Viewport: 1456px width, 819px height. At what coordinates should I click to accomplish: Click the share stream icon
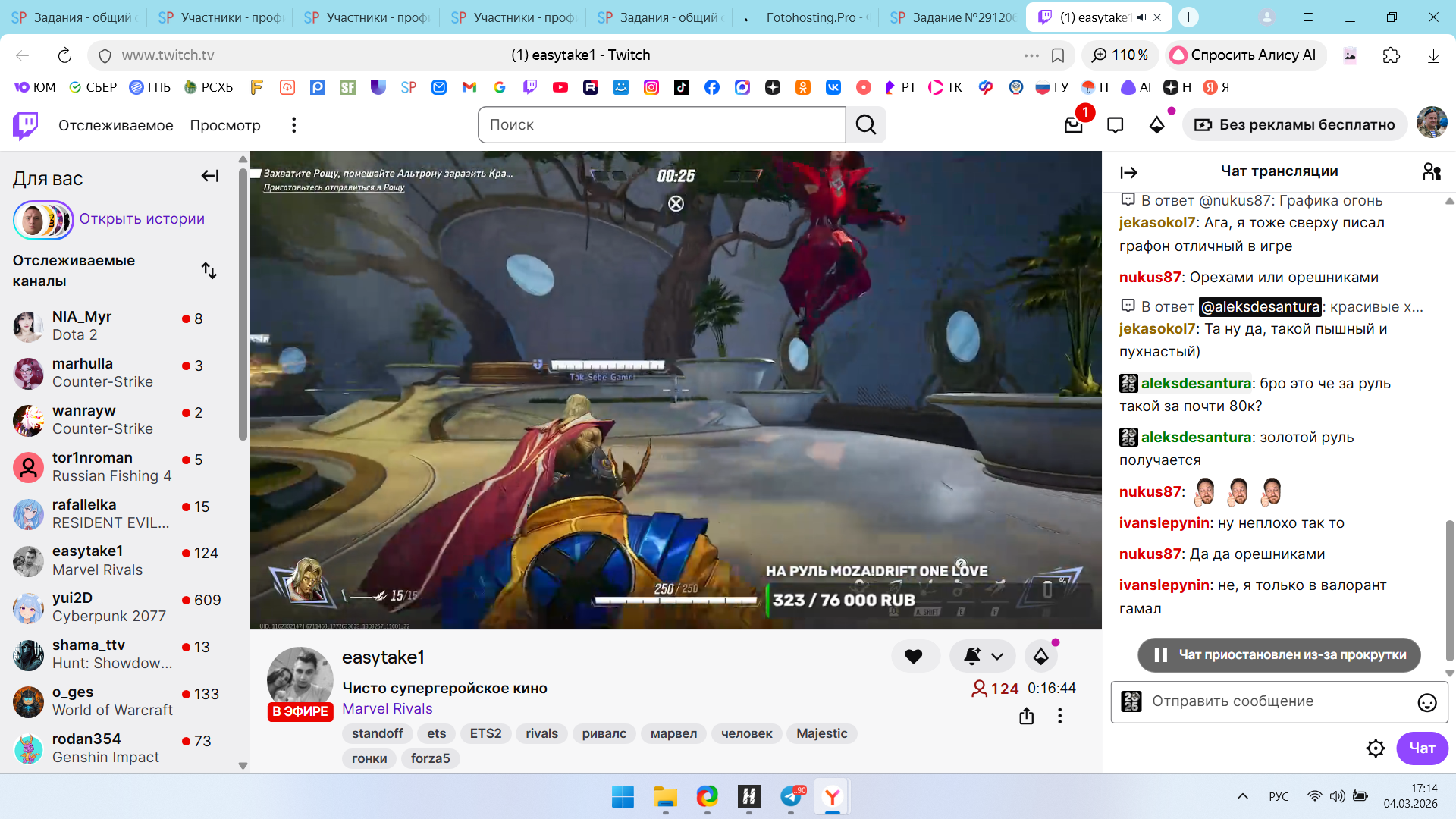[1026, 716]
